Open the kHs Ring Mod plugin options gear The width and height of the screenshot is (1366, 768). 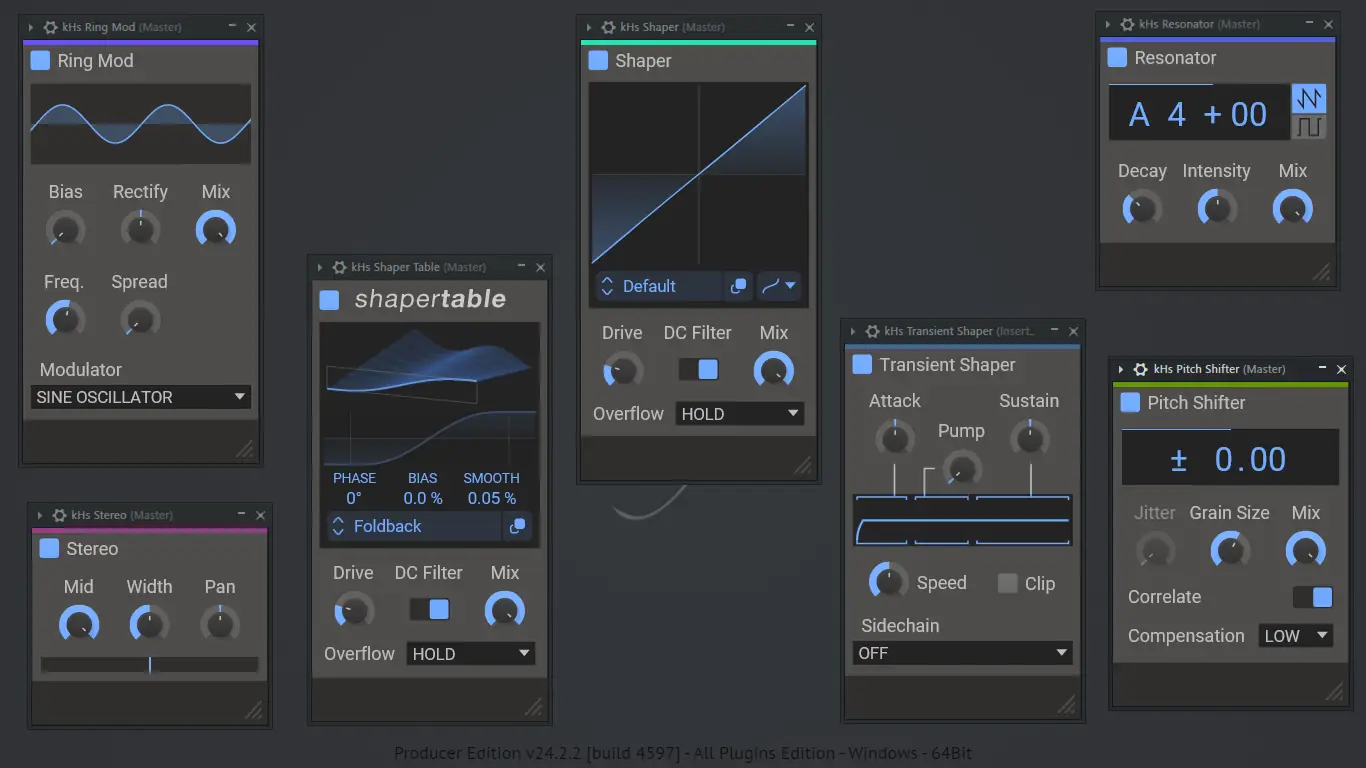pos(51,27)
